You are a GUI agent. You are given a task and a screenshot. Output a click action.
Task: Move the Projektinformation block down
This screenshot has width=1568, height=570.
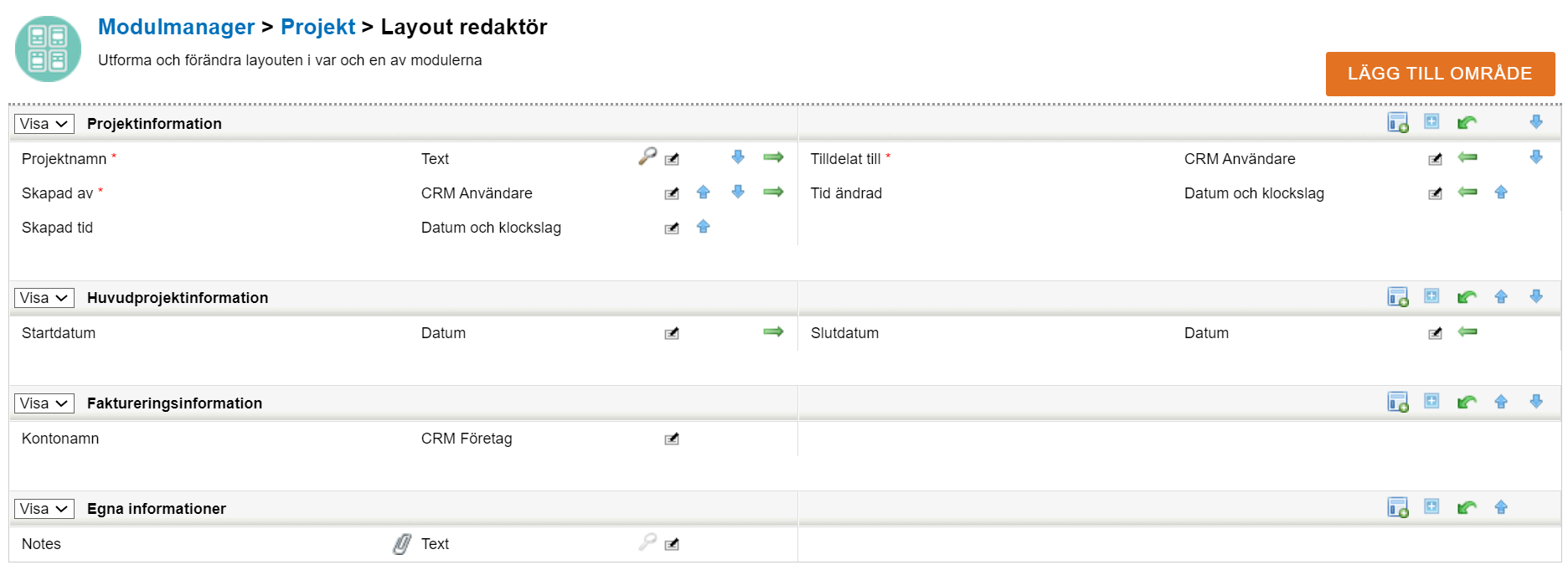click(1536, 122)
